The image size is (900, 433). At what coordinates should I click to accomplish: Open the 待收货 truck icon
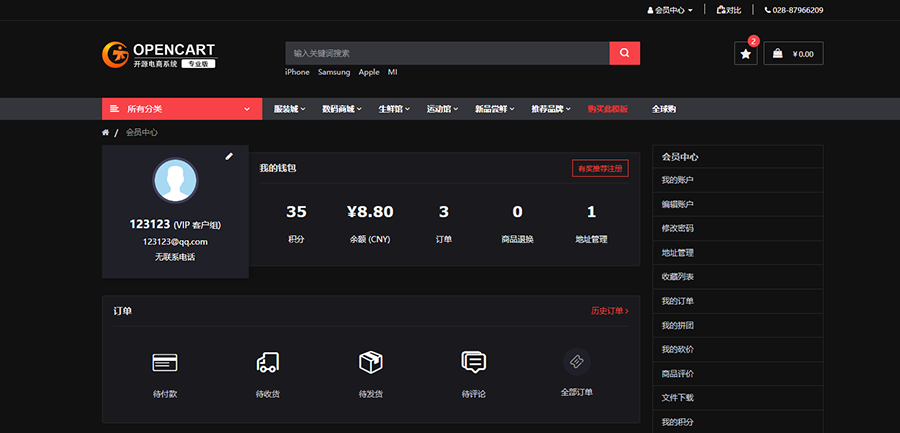(x=267, y=362)
